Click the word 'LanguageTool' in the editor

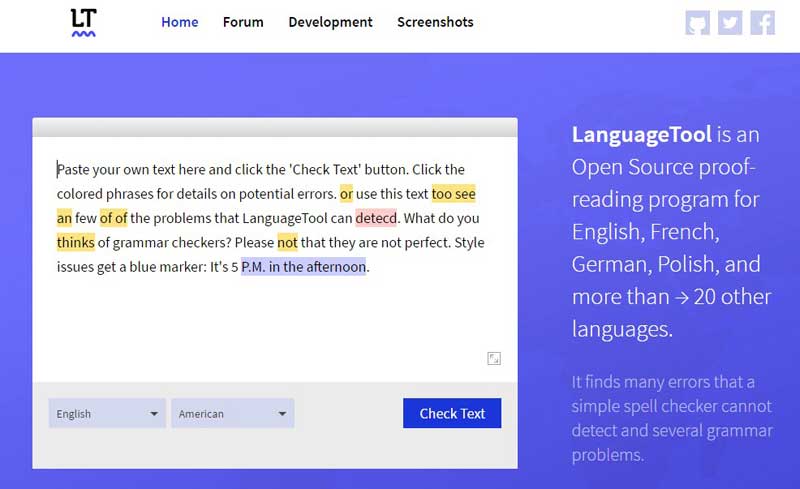tap(284, 218)
